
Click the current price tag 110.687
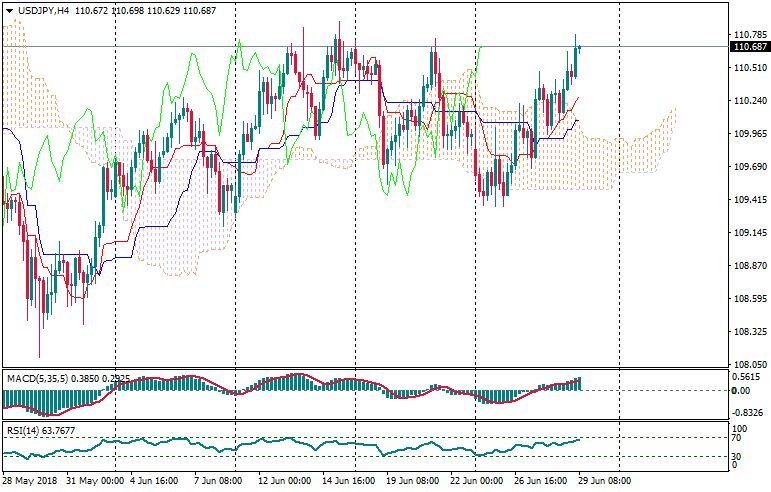[750, 47]
